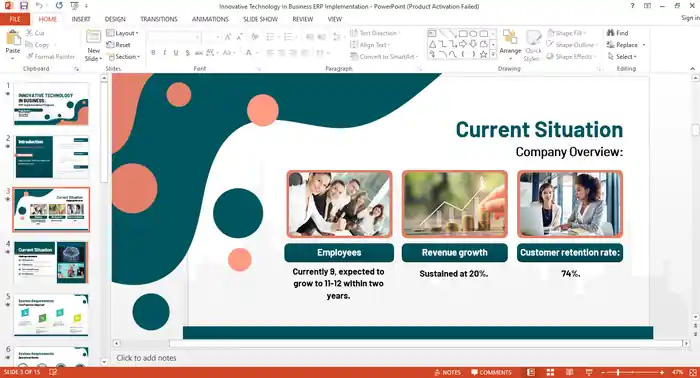
Task: Select slide 4 Current Situation thumbnail
Action: 51,262
